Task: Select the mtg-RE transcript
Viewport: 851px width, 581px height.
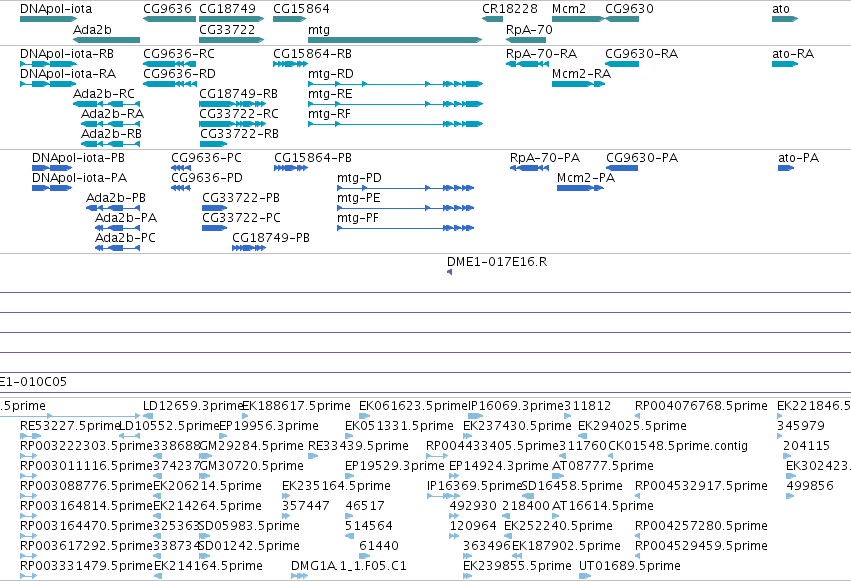Action: pos(395,104)
